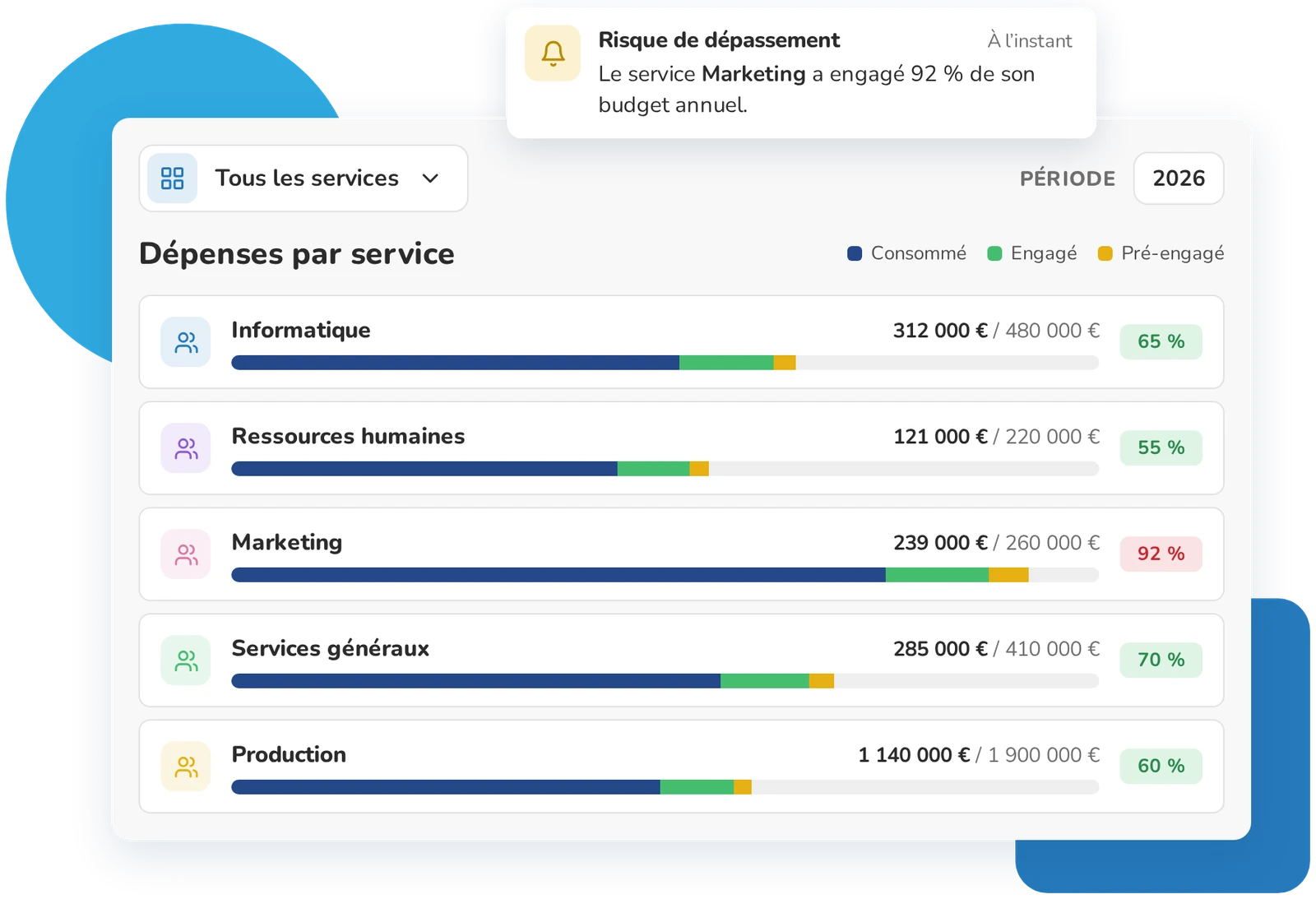Click the bell notification icon
The height and width of the screenshot is (899, 1316).
[553, 53]
